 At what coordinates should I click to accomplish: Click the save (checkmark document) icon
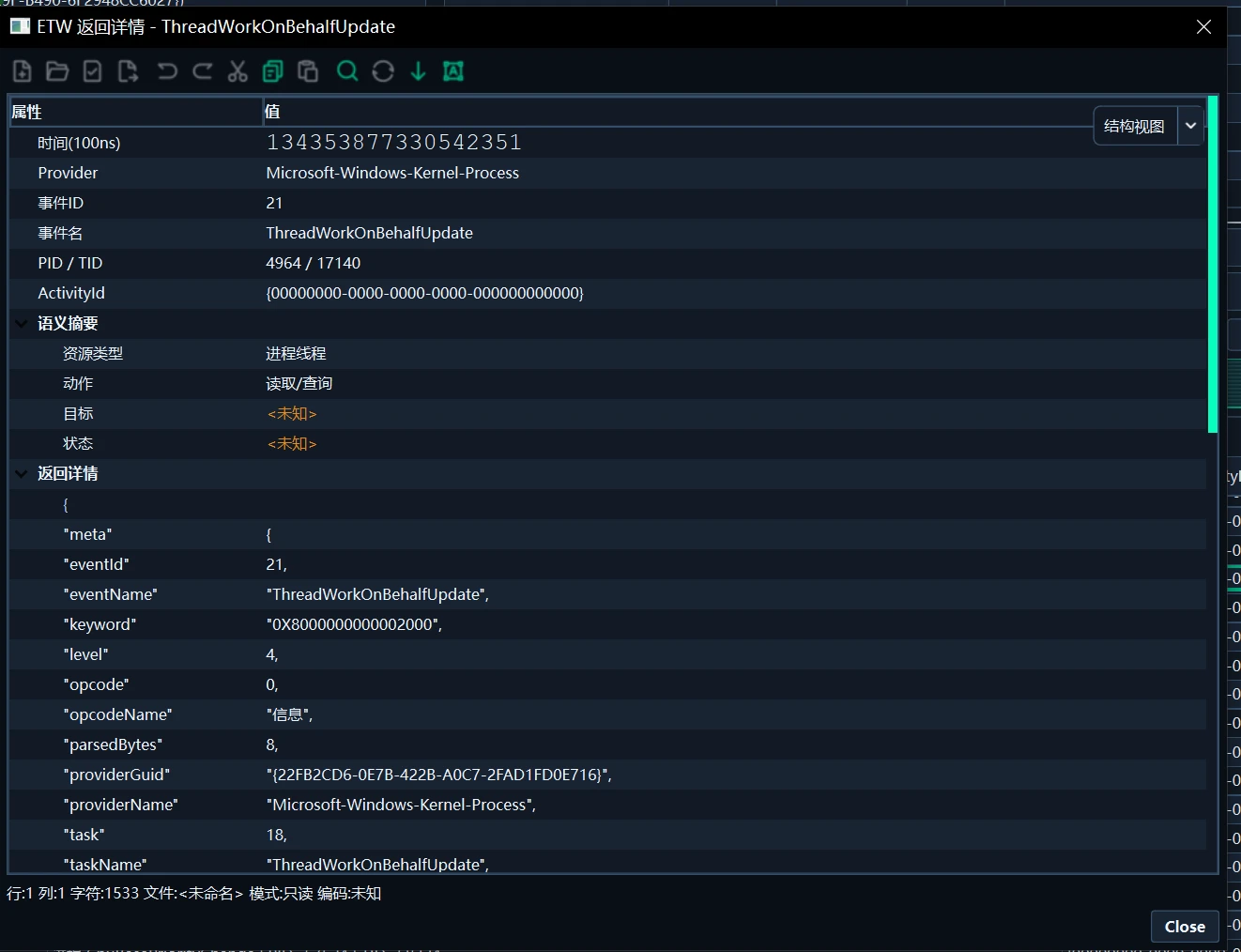(x=92, y=71)
